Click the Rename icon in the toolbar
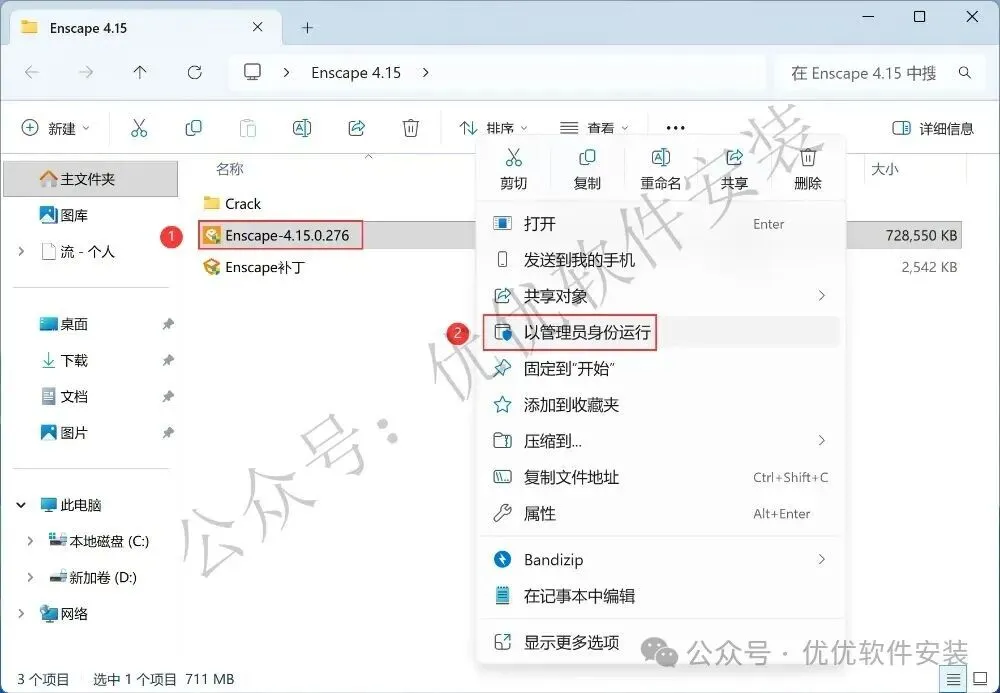The image size is (1000, 693). tap(302, 128)
